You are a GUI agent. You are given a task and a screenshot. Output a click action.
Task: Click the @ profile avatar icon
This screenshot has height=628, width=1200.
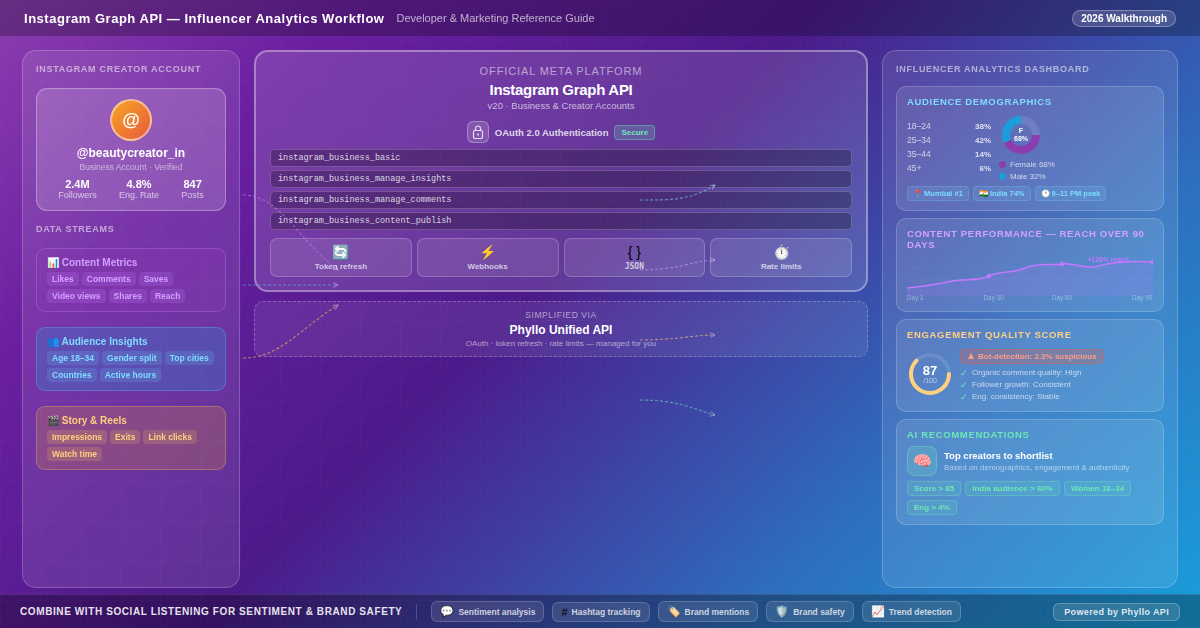coord(131,120)
